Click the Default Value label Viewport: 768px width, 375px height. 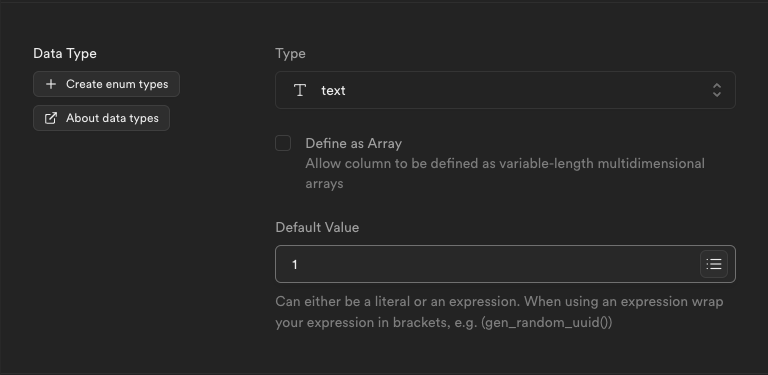pos(317,228)
